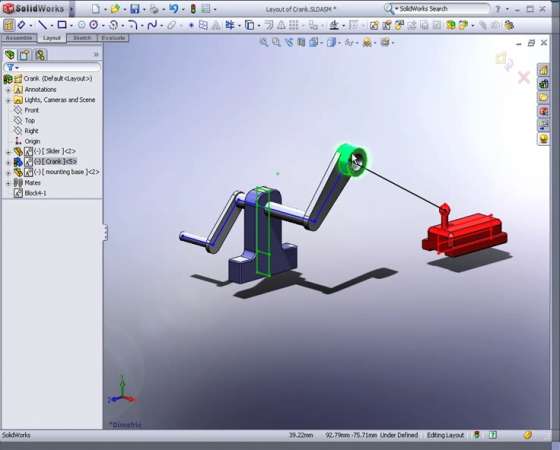Open the Save dropdown arrow
This screenshot has height=450, width=560.
tap(144, 9)
